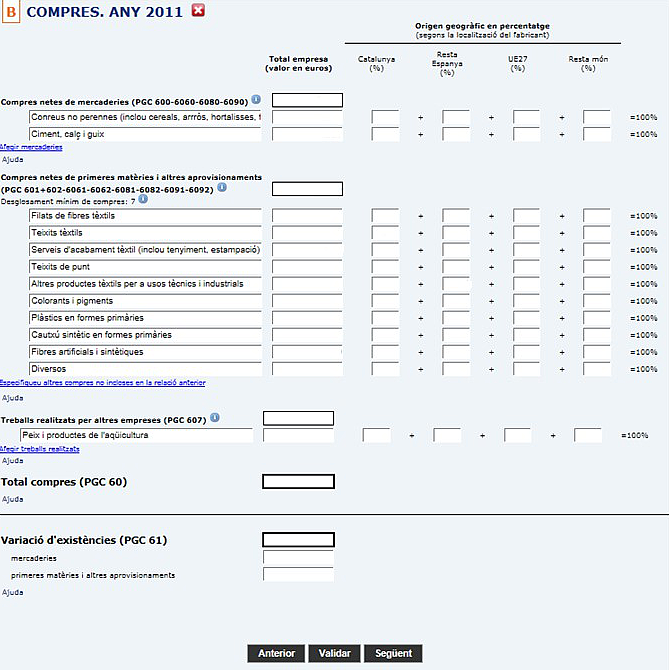The width and height of the screenshot is (669, 670).
Task: Open info icon beside PGC 601+602 primeres matèries code
Action: pos(221,187)
